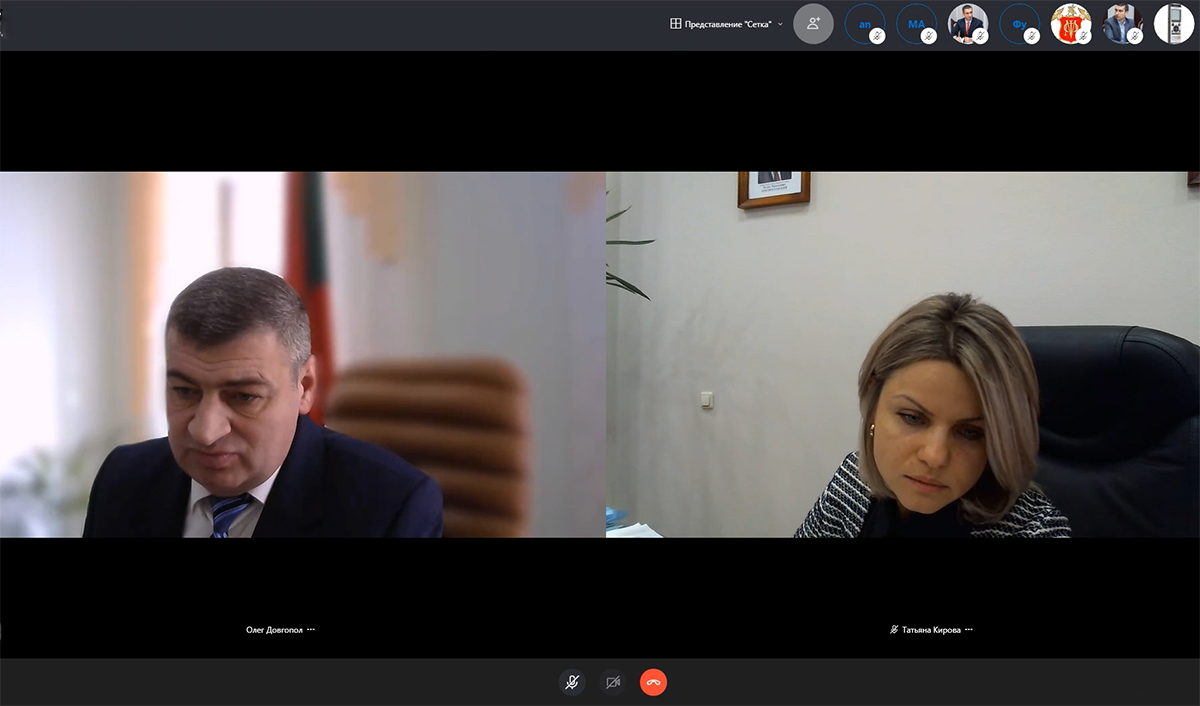Select the "Фу" participant avatar
1200x706 pixels.
(1018, 23)
